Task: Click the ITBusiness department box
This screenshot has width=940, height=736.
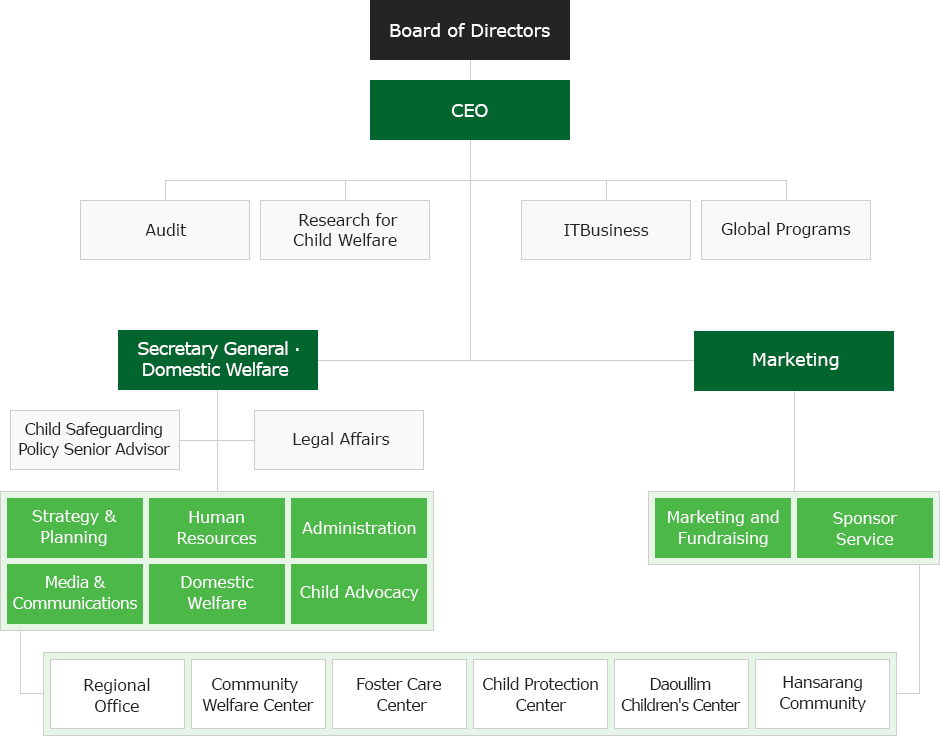Action: click(x=605, y=230)
